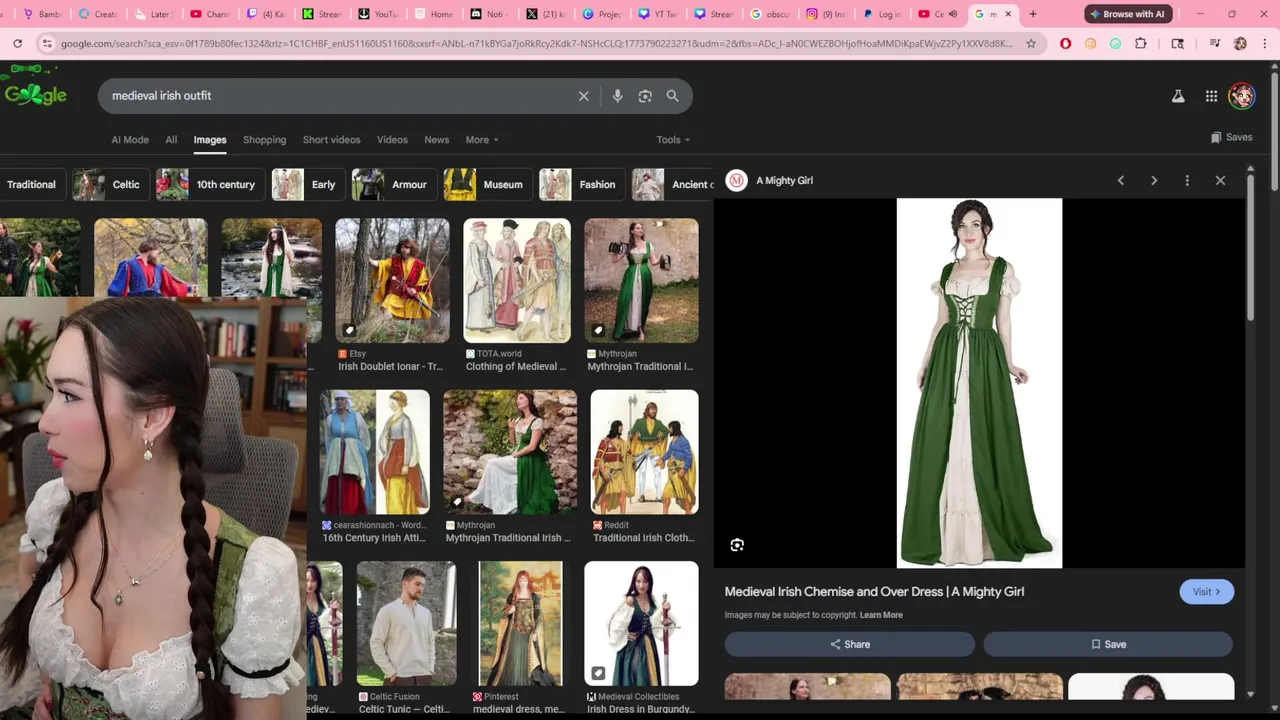Open the red Opera-style extension icon
This screenshot has width=1280, height=720.
[1065, 43]
